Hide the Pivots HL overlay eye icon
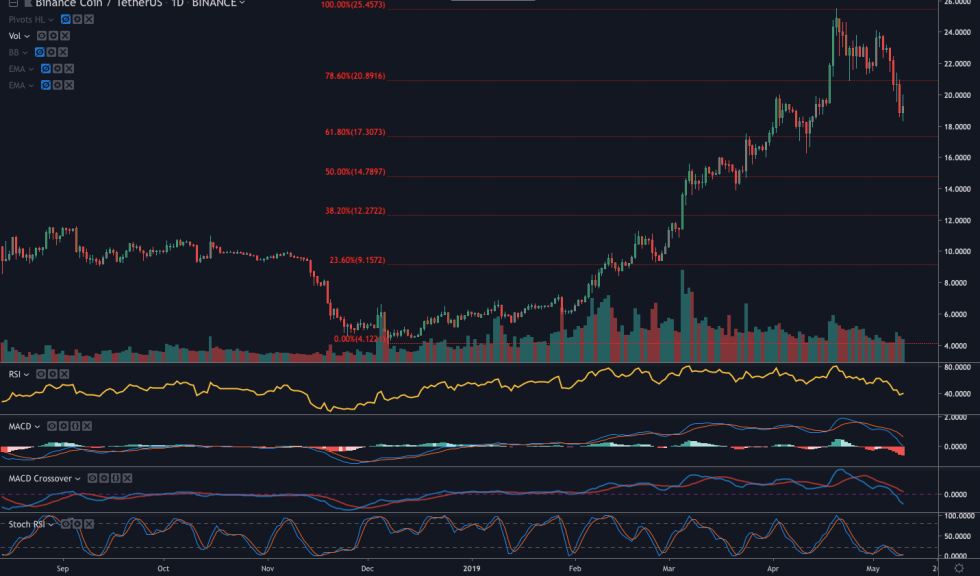This screenshot has height=576, width=980. point(67,19)
